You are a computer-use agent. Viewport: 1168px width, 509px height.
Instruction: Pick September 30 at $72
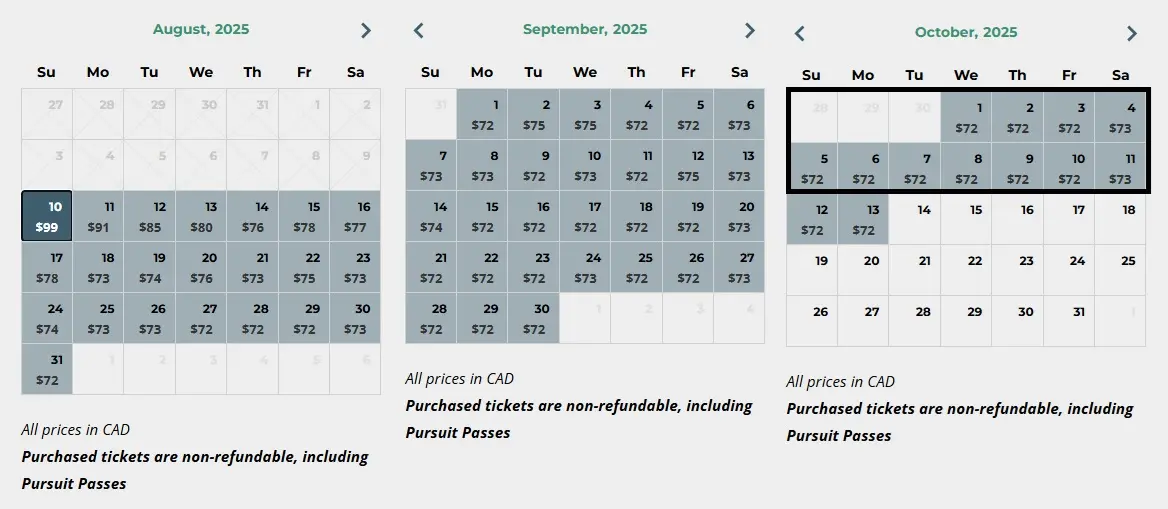533,318
